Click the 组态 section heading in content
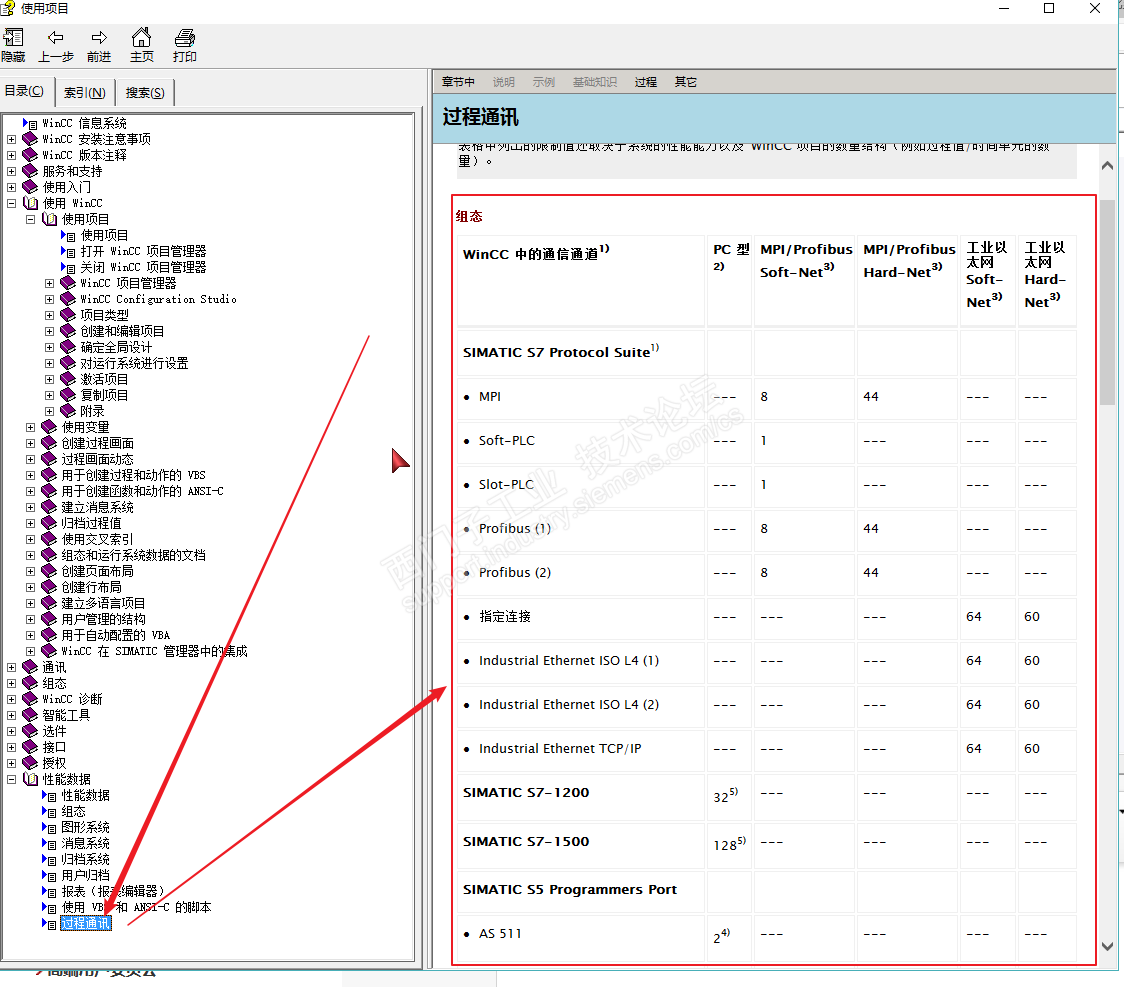The image size is (1124, 987). point(469,216)
